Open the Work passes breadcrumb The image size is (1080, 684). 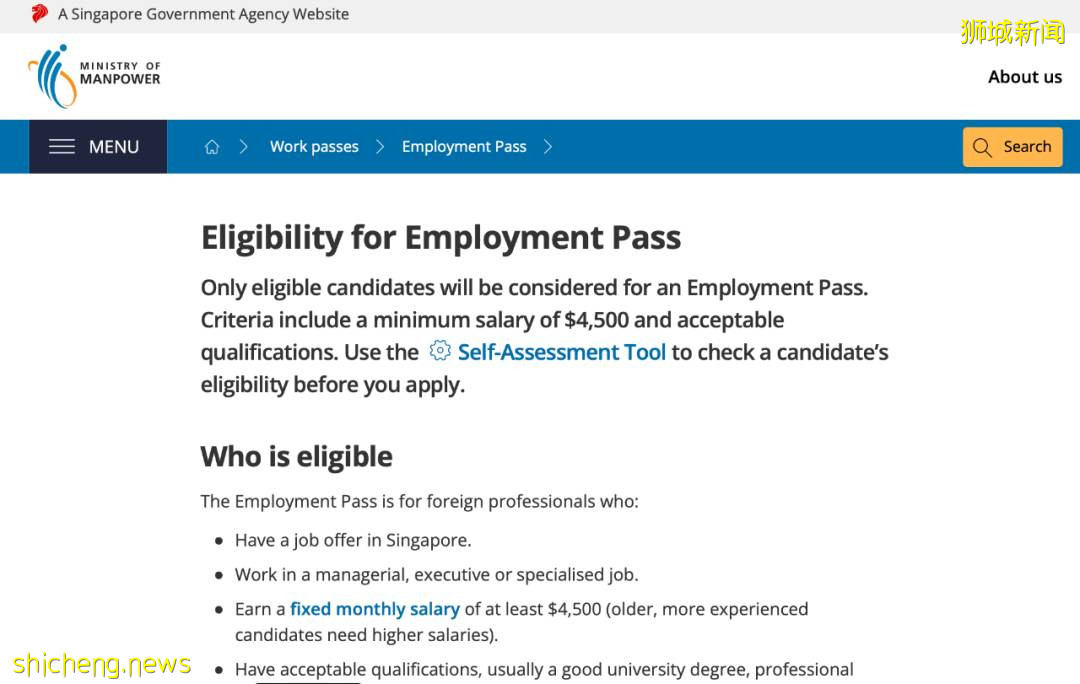pyautogui.click(x=314, y=147)
